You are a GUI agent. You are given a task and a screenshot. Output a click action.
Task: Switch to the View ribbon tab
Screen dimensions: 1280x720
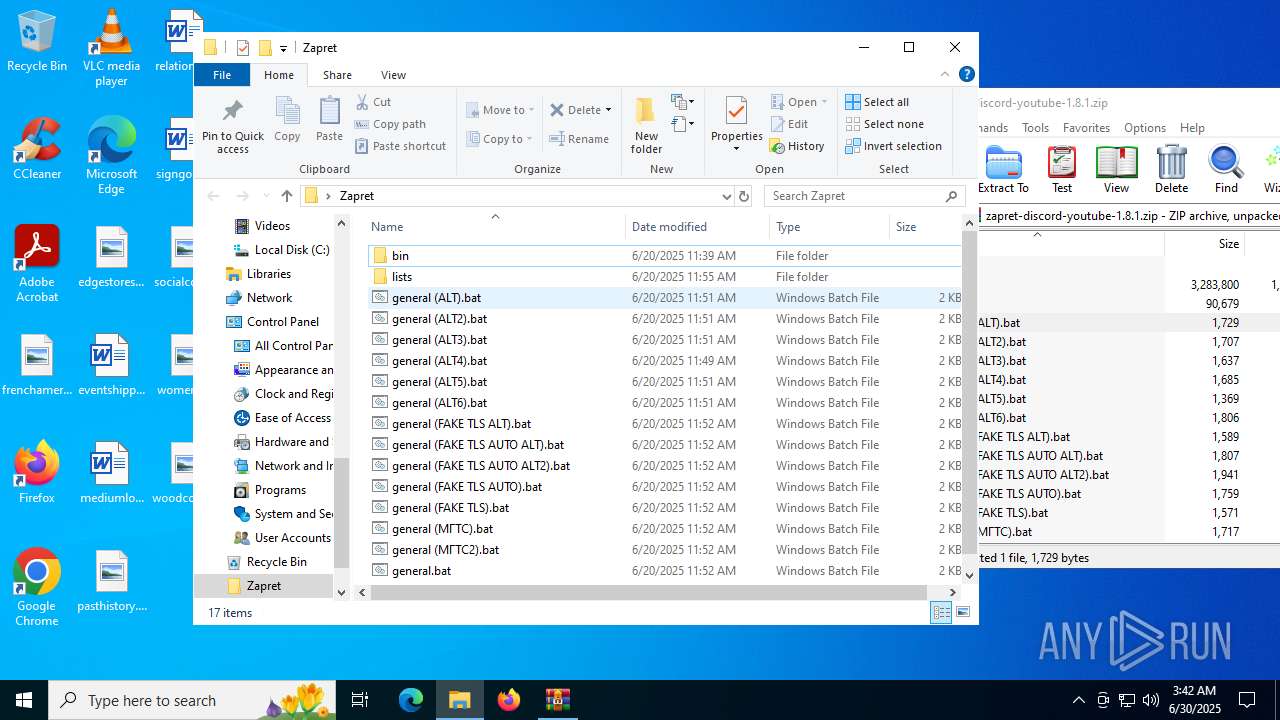(393, 75)
